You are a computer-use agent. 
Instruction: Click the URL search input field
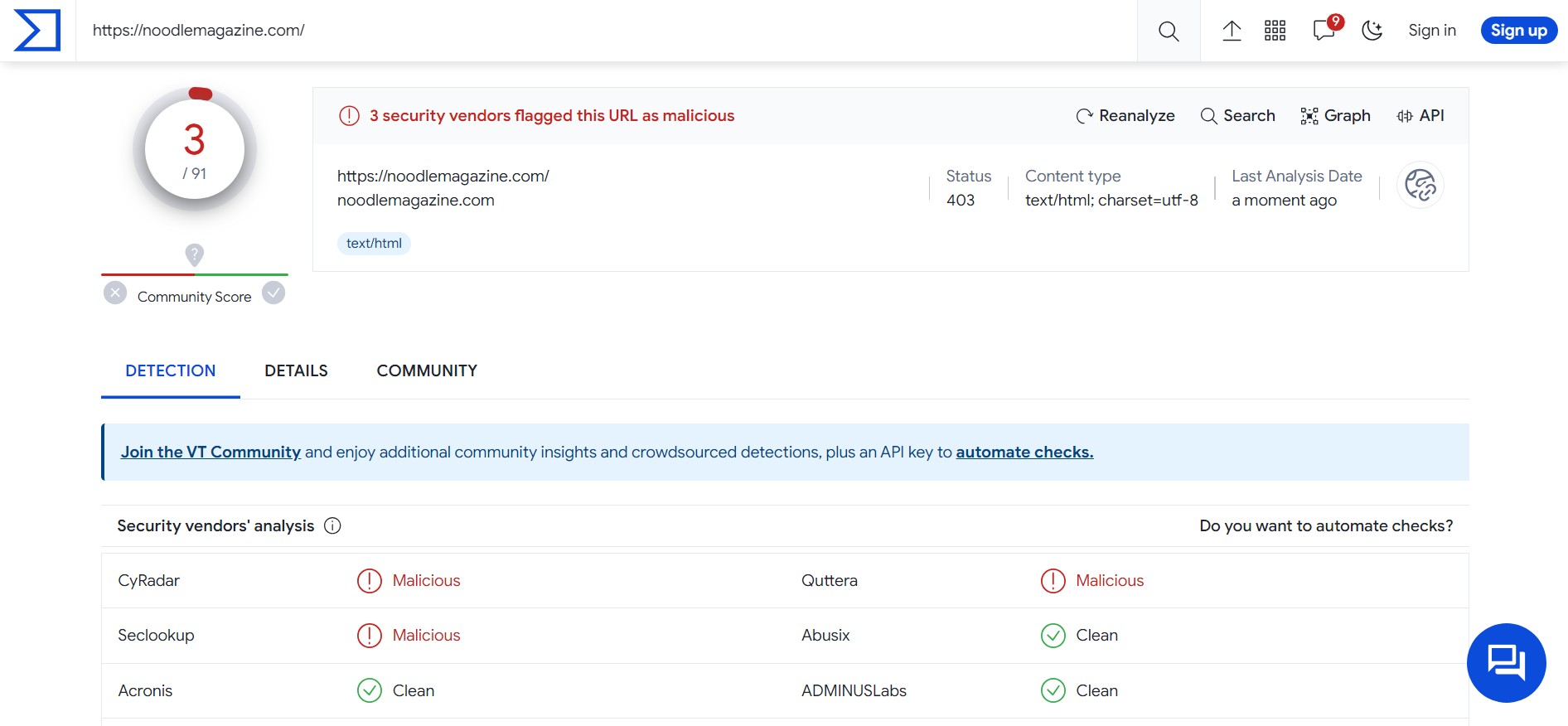[607, 31]
